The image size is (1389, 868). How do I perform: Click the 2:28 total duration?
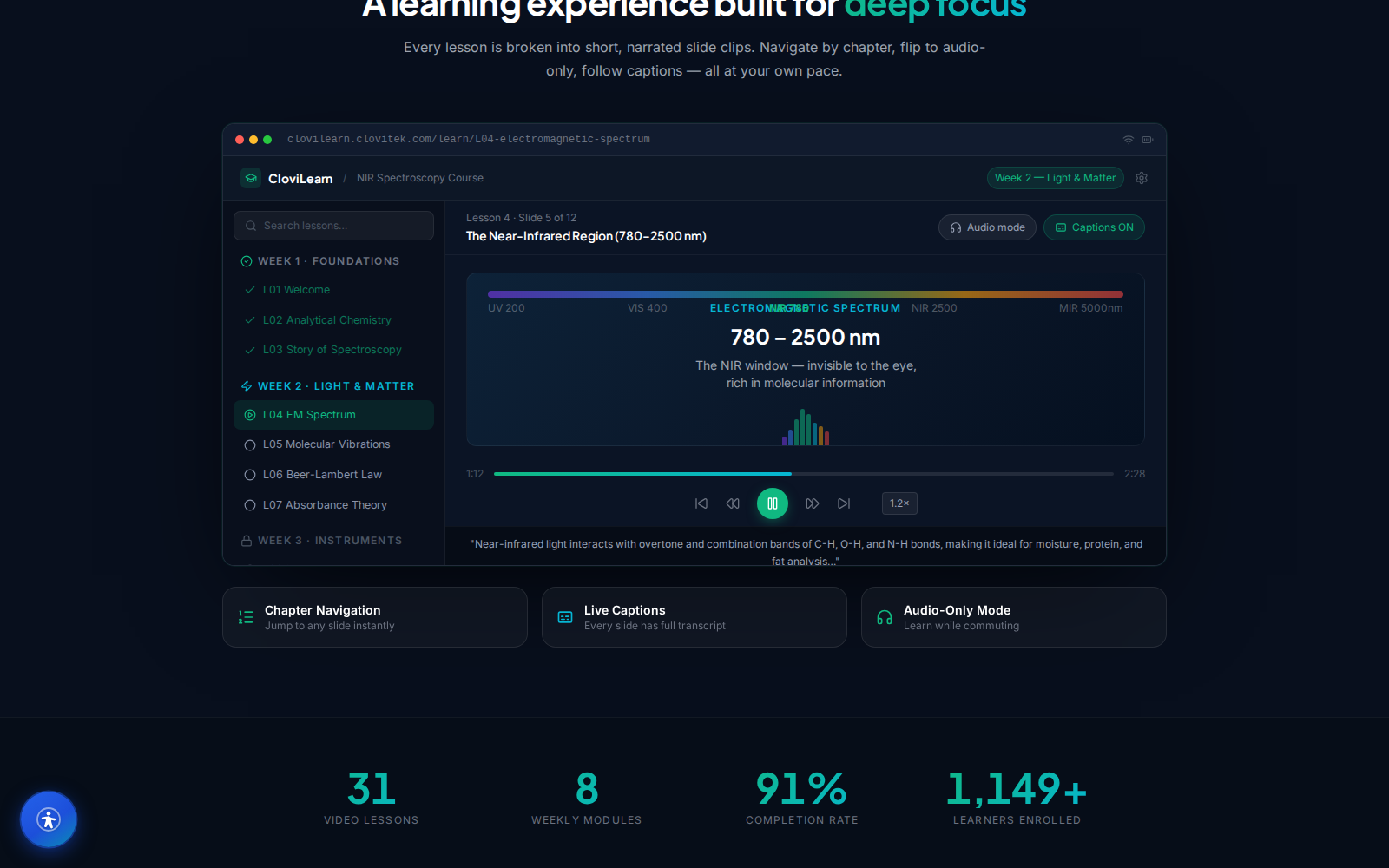coord(1135,474)
